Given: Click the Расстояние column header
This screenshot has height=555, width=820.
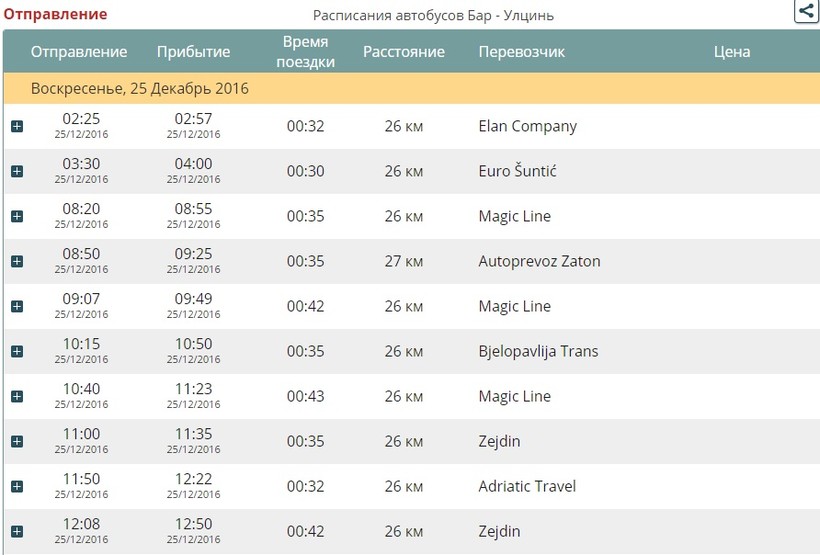Looking at the screenshot, I should click(x=404, y=52).
